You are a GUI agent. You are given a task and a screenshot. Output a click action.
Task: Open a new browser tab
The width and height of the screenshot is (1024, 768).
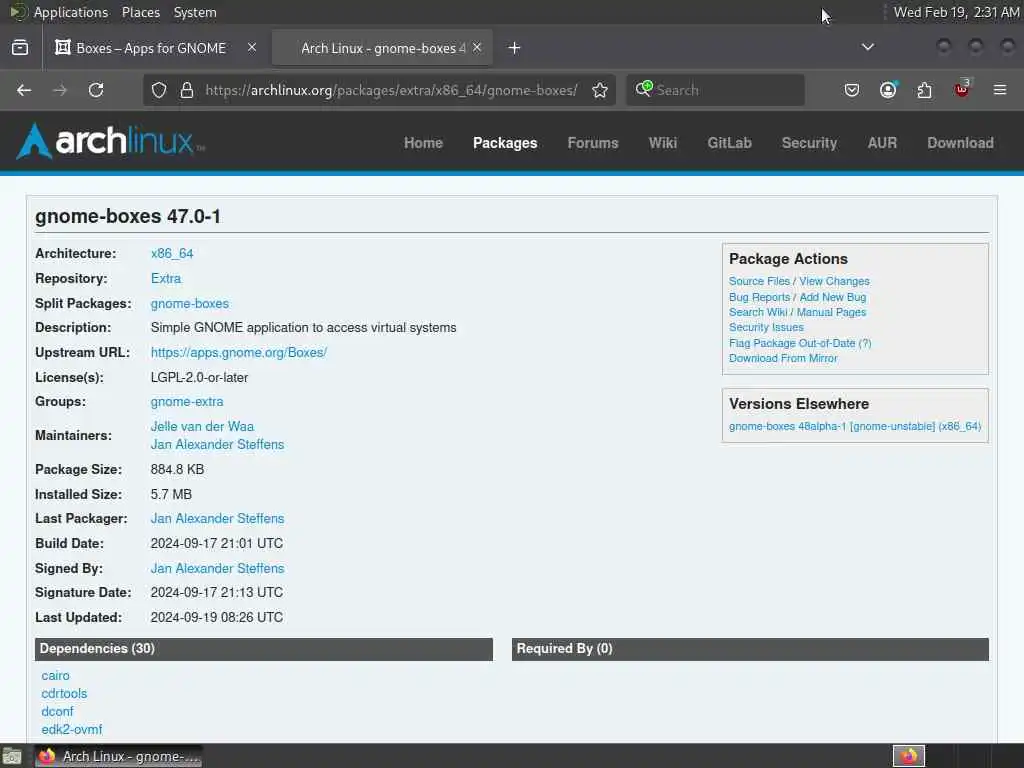514,48
